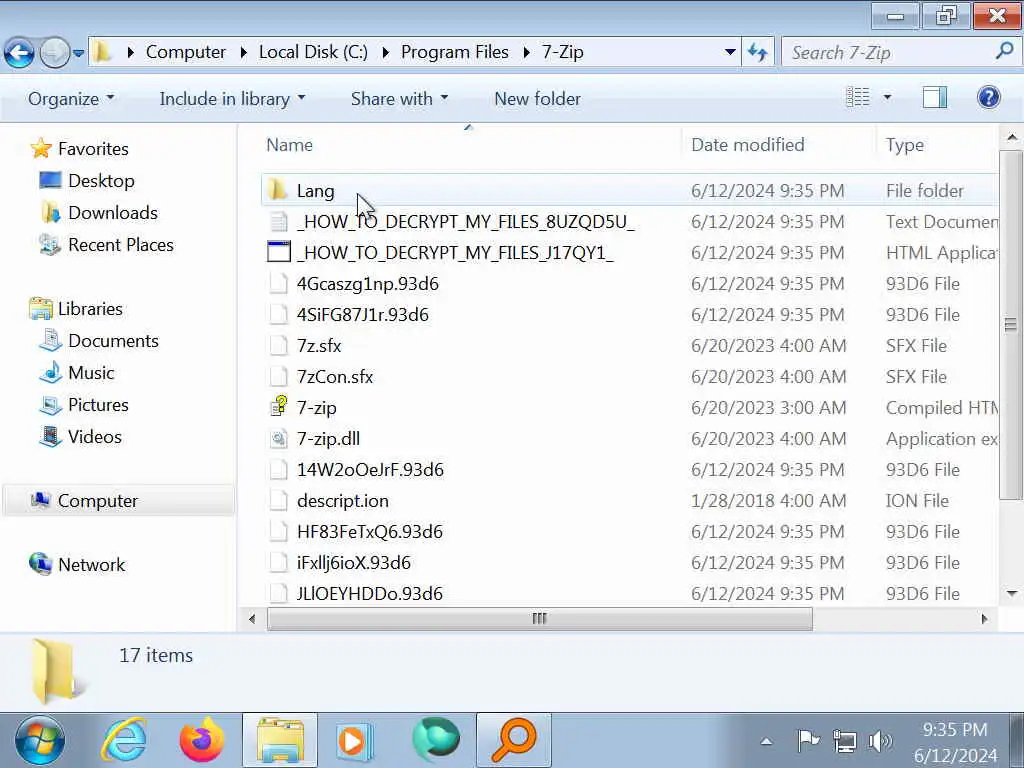Select file iFxllj6ioX.93d6
Viewport: 1024px width, 768px height.
pos(354,563)
